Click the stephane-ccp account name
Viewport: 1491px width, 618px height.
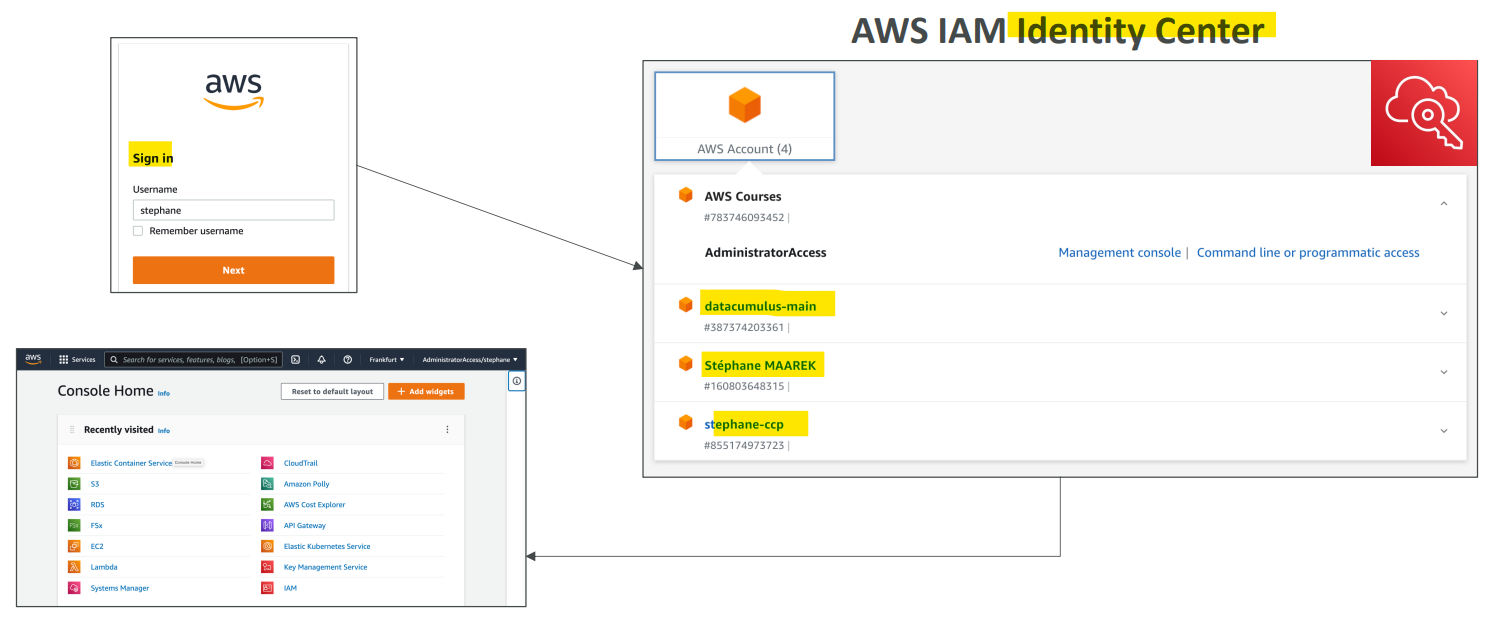click(x=745, y=424)
